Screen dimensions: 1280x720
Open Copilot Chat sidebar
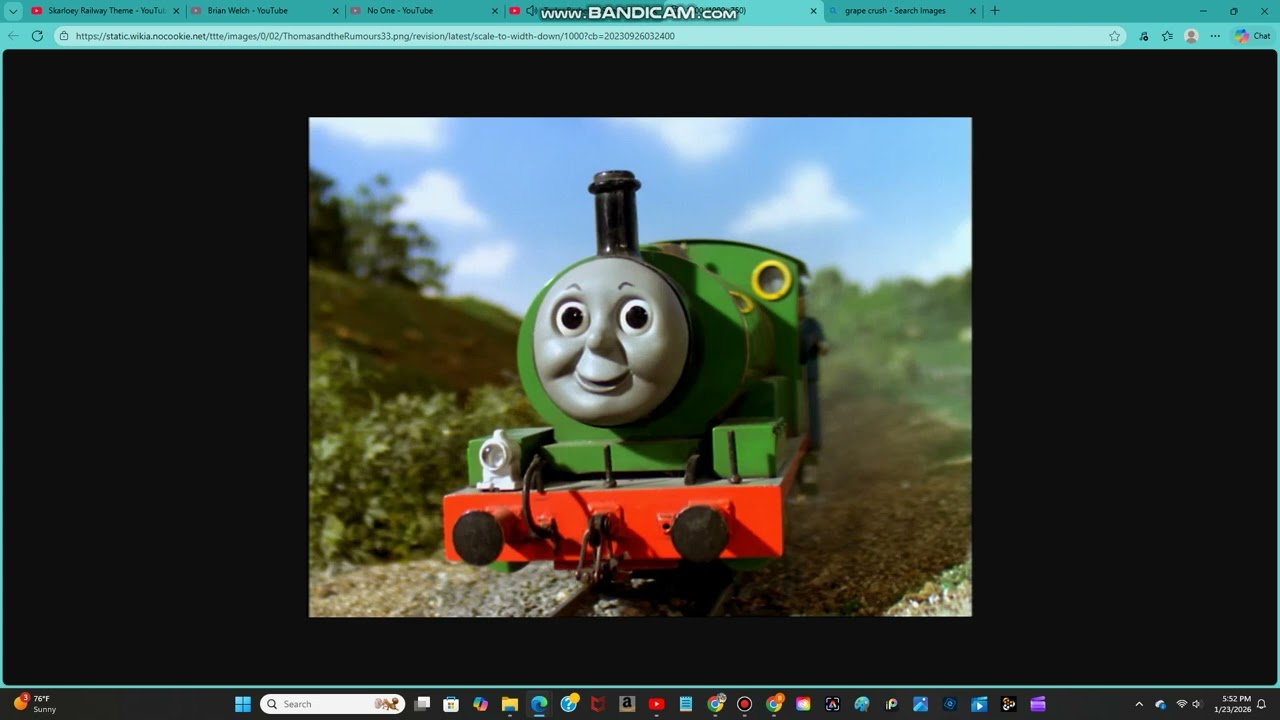coord(1252,36)
